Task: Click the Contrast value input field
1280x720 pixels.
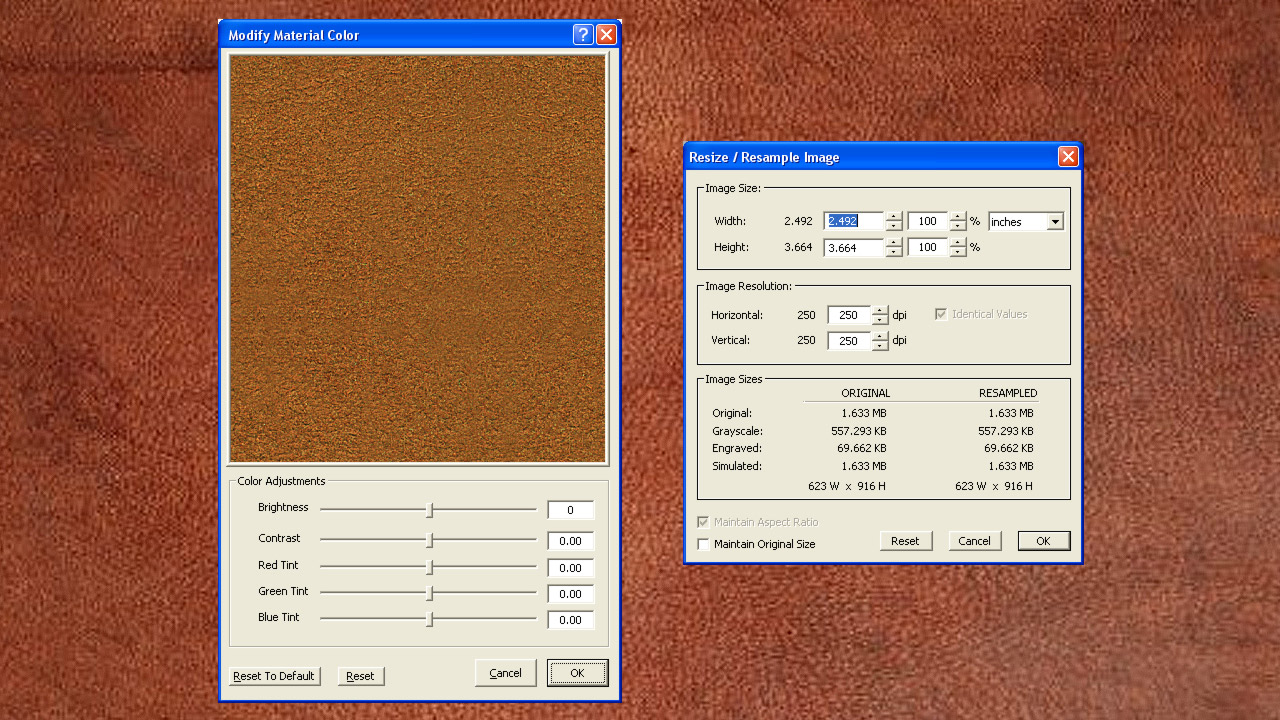Action: coord(570,541)
